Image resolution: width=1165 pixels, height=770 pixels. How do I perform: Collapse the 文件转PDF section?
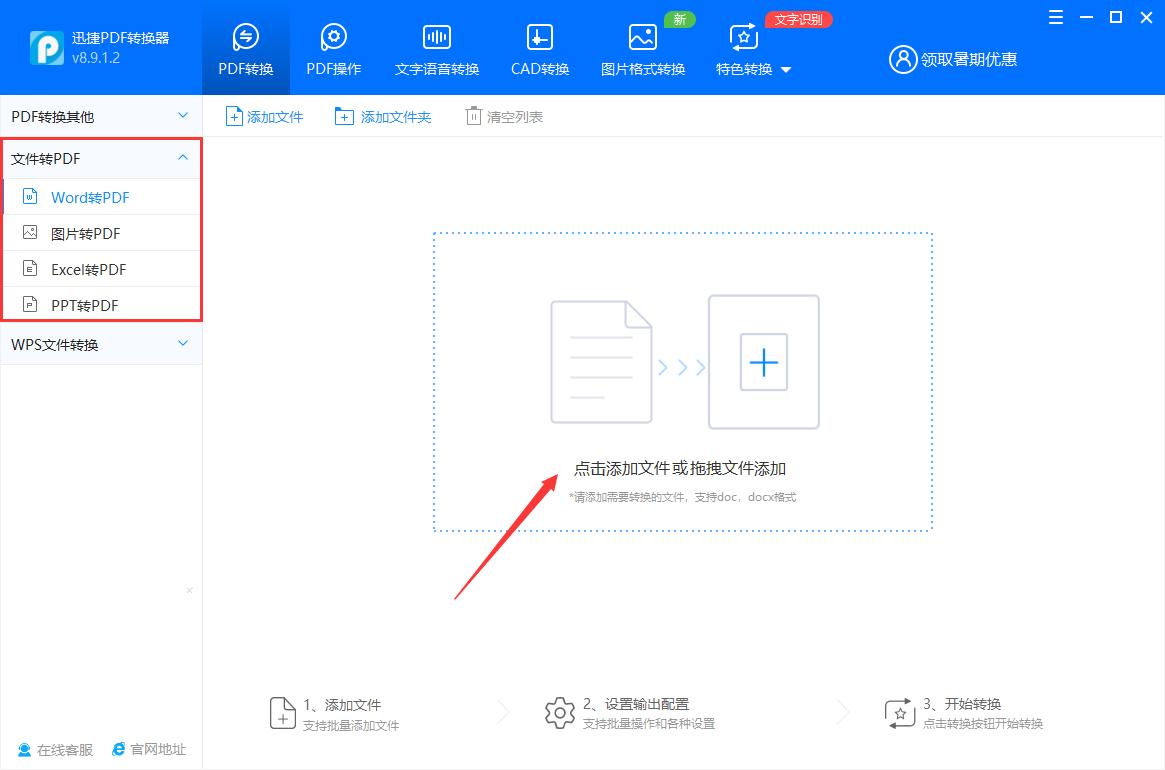(183, 158)
